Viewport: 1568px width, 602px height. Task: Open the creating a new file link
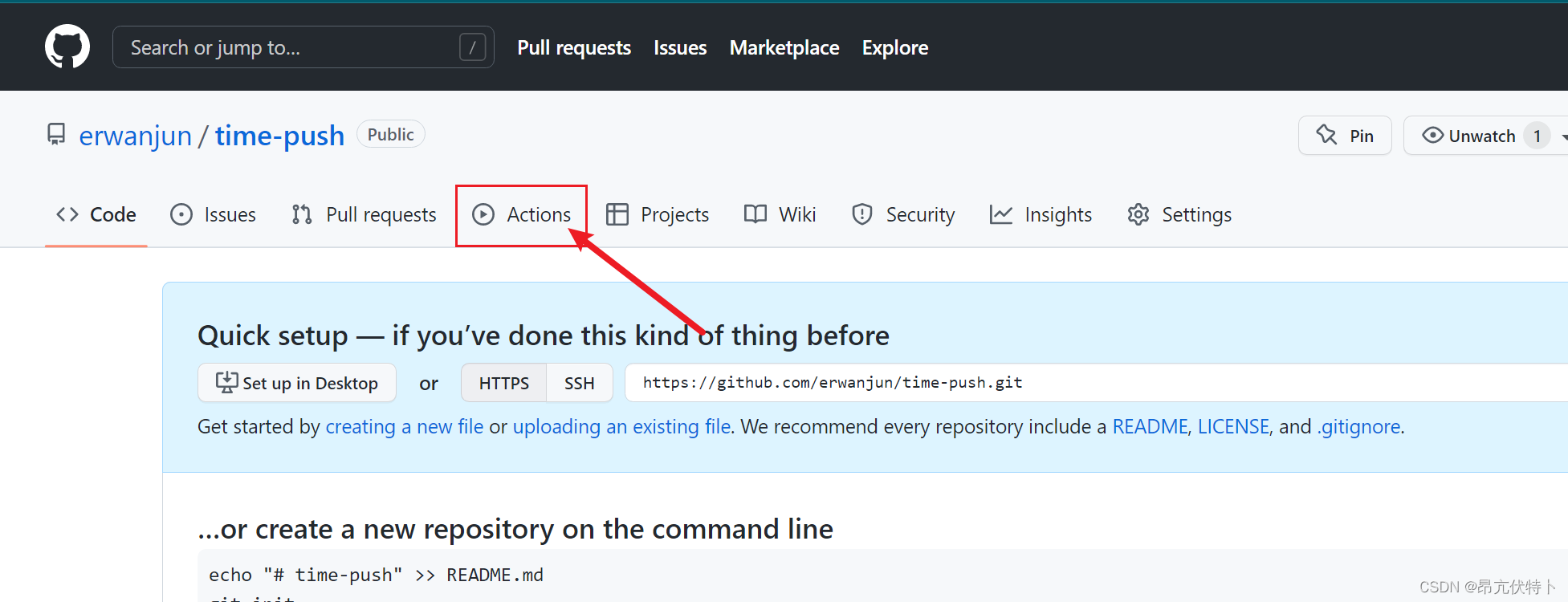405,426
